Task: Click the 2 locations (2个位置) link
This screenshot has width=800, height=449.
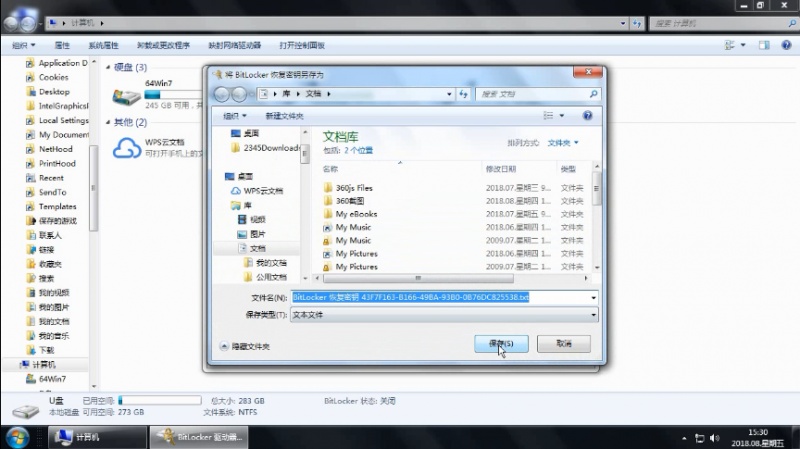Action: [358, 151]
